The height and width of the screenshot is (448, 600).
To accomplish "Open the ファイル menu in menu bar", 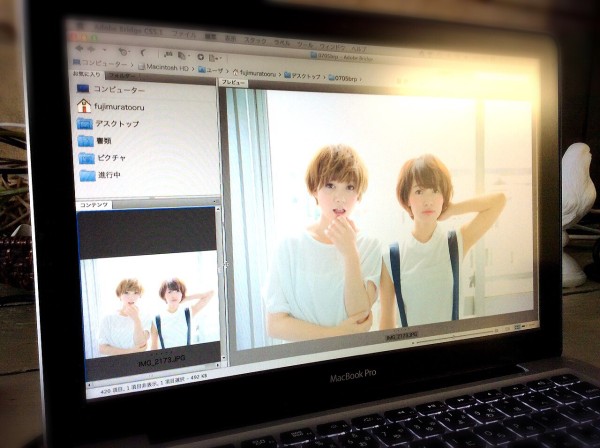I will point(184,34).
